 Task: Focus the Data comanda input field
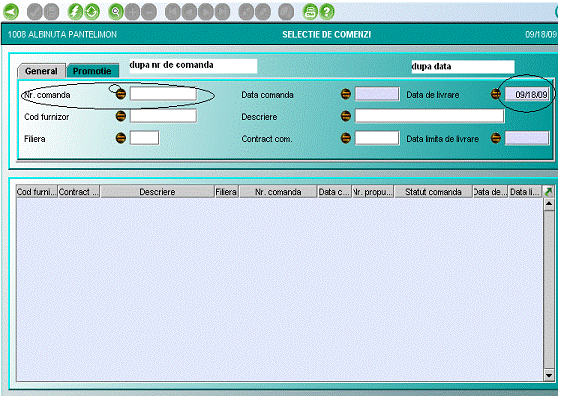tap(377, 94)
